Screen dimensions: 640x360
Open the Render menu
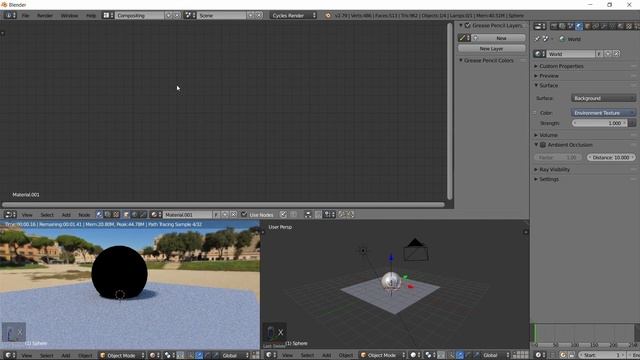pos(45,16)
